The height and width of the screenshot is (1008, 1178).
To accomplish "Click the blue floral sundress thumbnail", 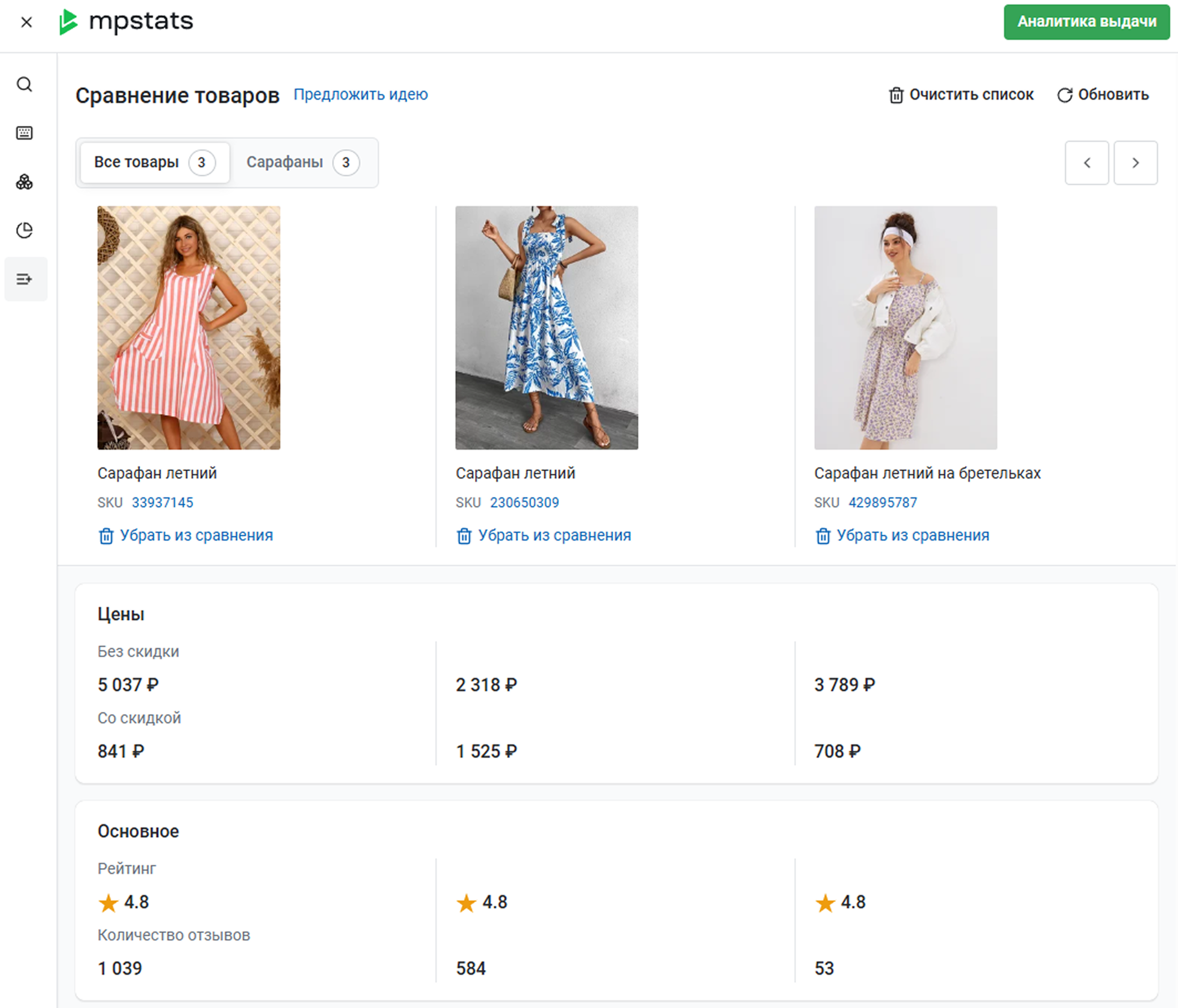I will click(546, 327).
